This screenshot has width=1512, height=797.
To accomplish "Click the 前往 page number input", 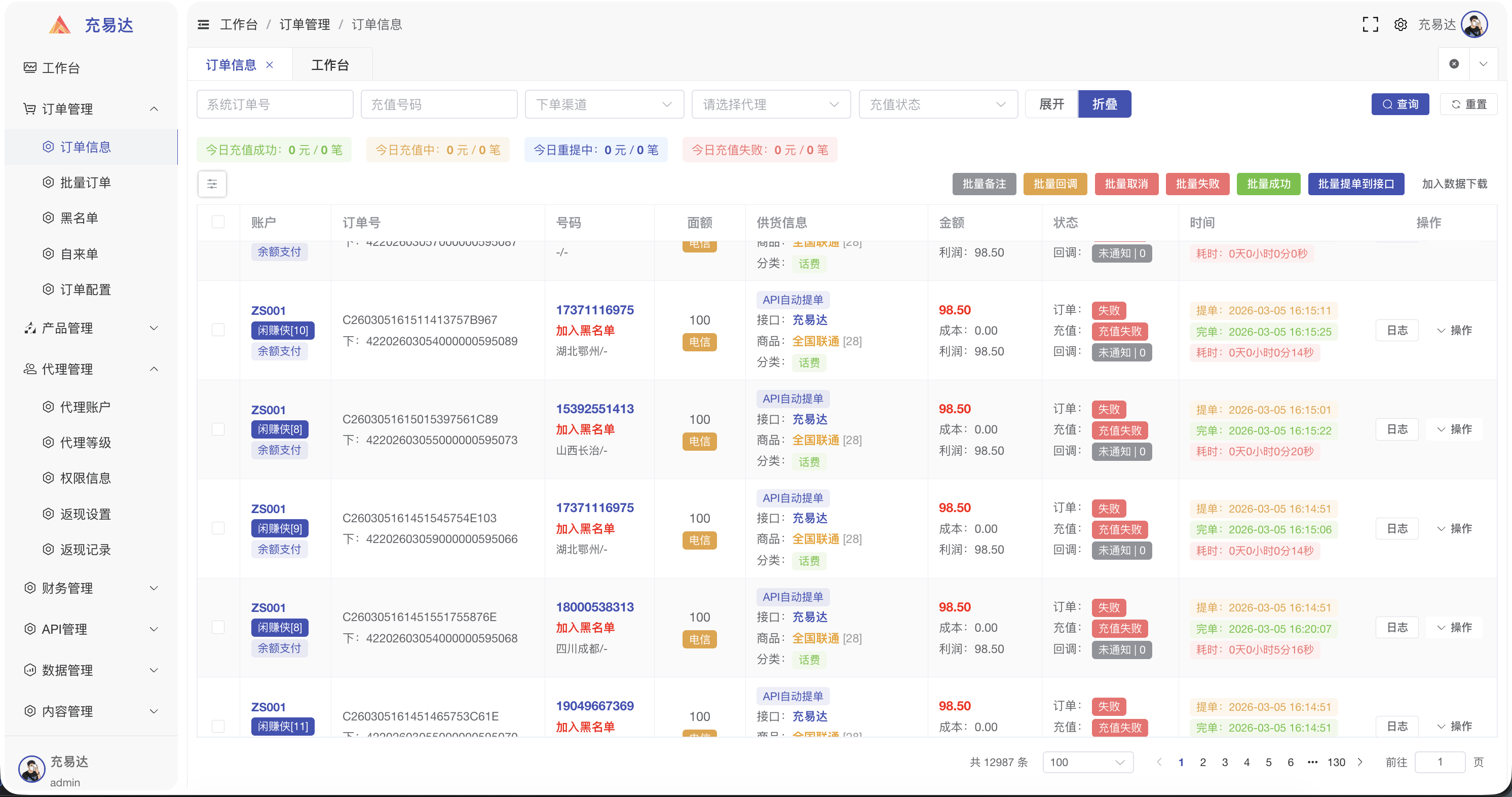I will click(1440, 763).
